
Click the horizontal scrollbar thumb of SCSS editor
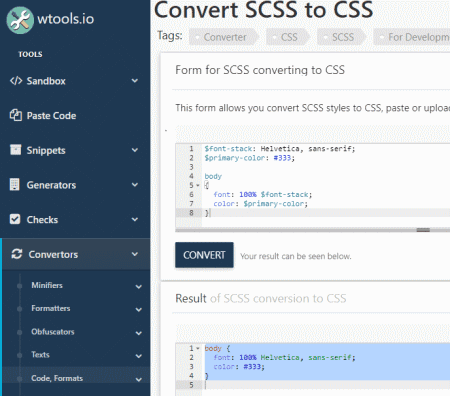(423, 230)
